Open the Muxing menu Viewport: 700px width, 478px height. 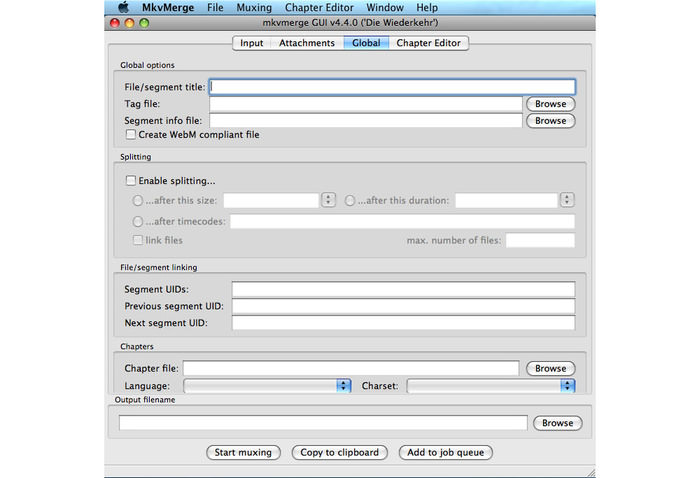254,8
